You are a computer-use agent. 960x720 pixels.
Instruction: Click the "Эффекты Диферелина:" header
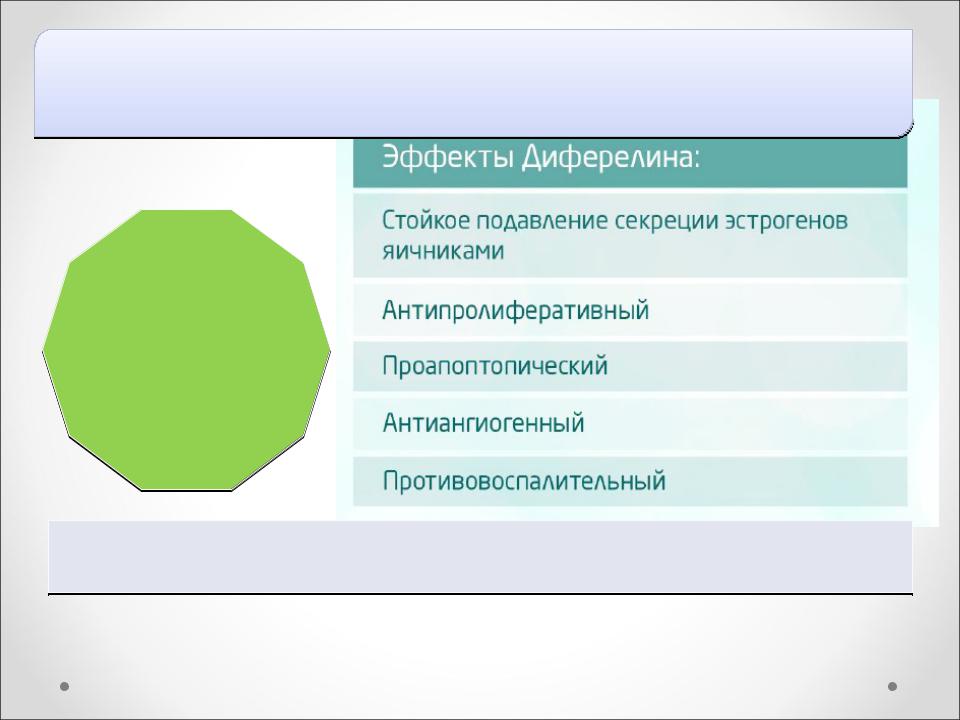coord(630,163)
